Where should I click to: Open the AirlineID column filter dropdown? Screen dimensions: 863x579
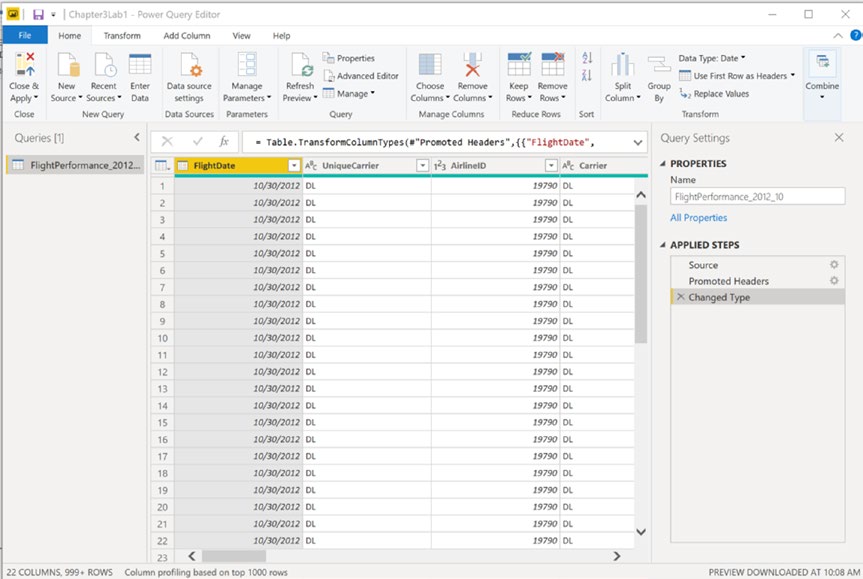click(551, 166)
